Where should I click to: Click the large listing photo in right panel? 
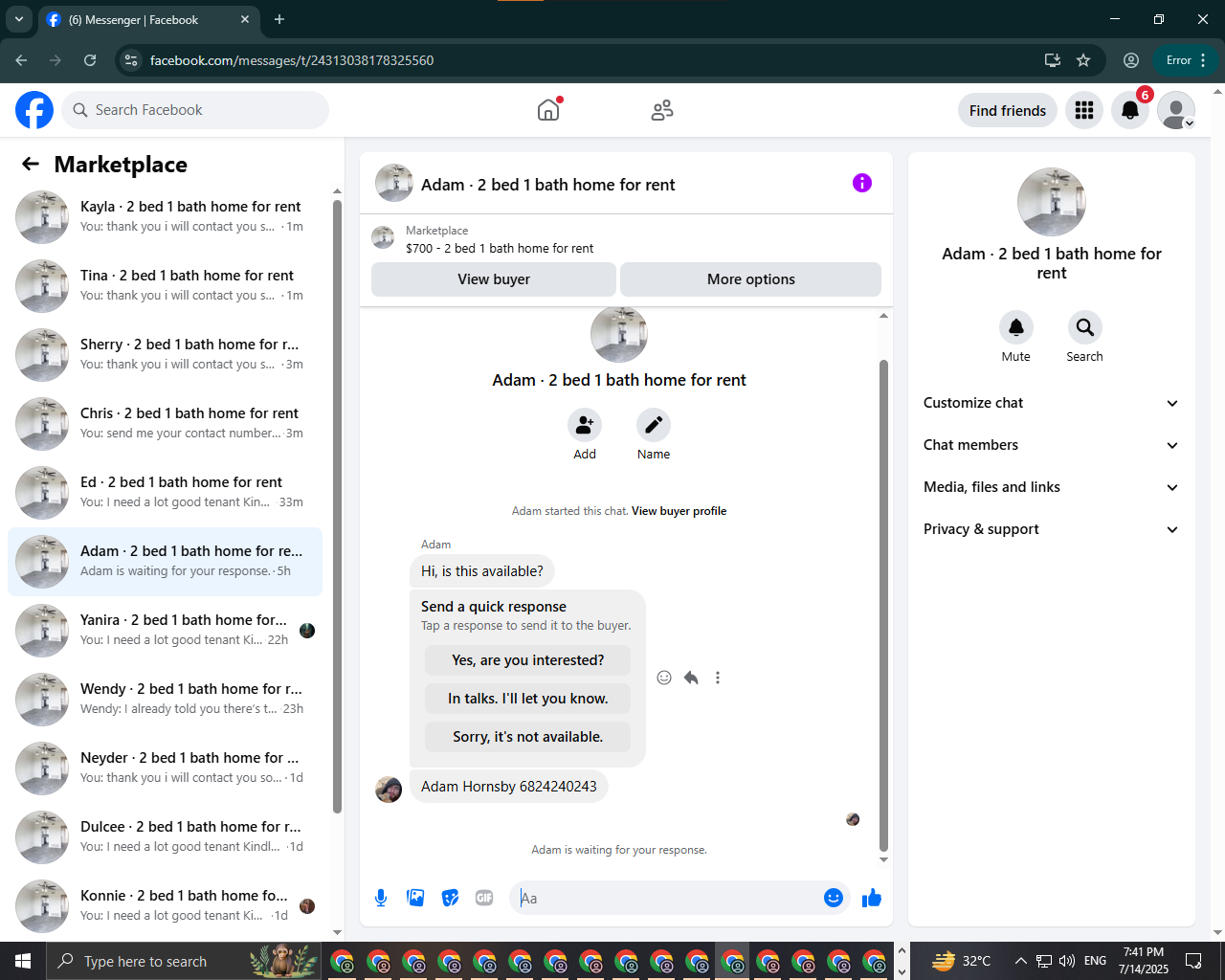click(1052, 202)
